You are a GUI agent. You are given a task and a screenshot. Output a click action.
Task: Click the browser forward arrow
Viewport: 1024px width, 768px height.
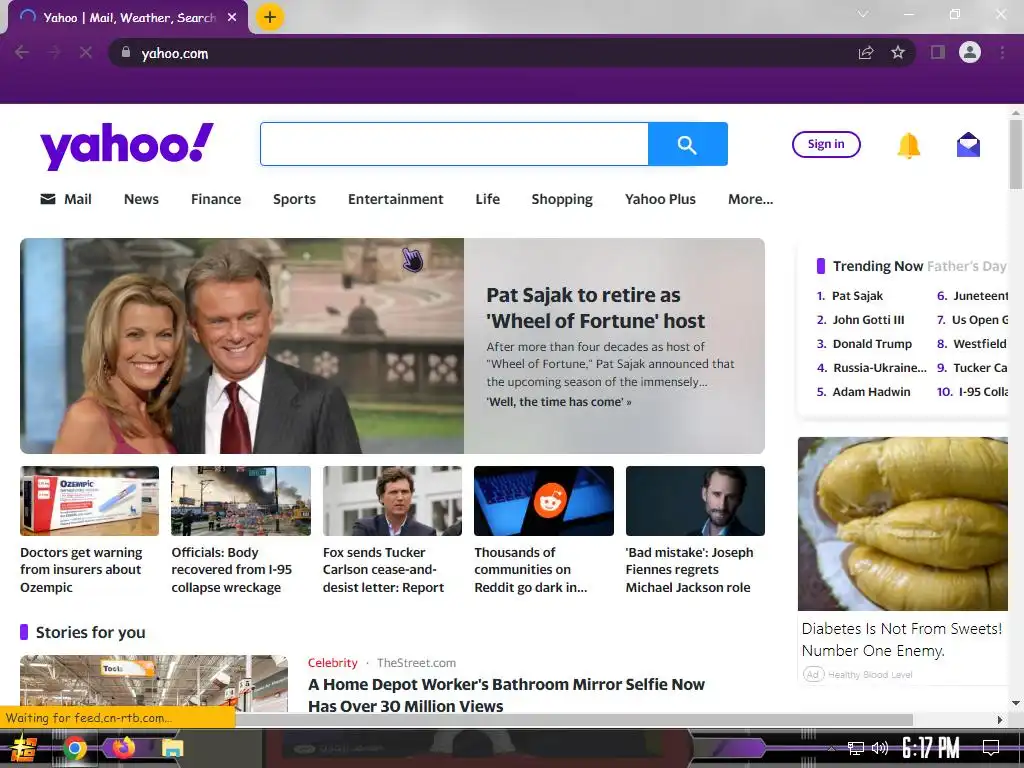click(54, 53)
